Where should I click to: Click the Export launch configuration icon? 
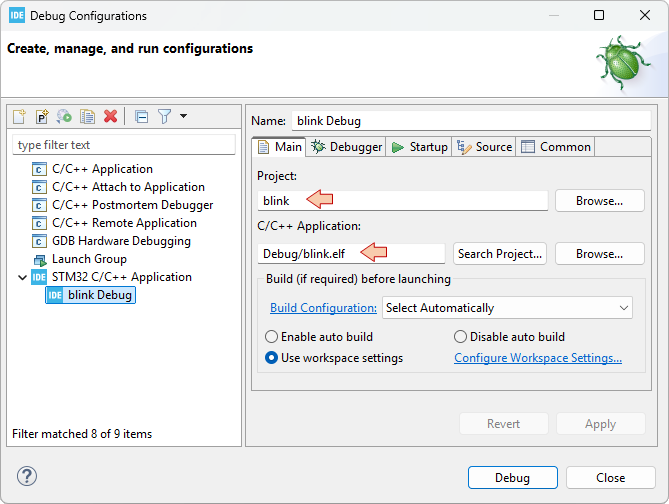[x=64, y=117]
